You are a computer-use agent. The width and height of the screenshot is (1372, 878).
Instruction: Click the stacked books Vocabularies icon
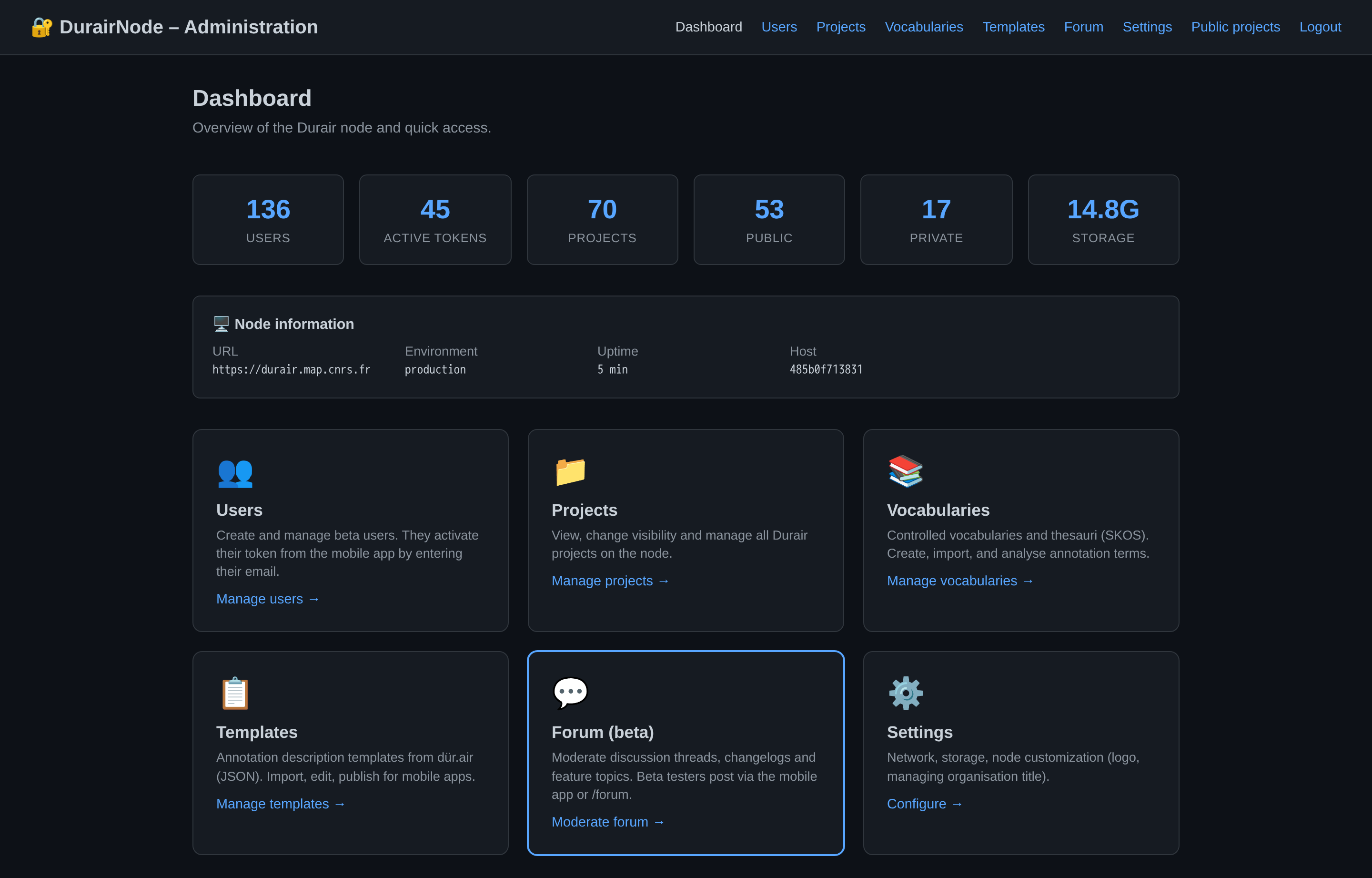[905, 471]
